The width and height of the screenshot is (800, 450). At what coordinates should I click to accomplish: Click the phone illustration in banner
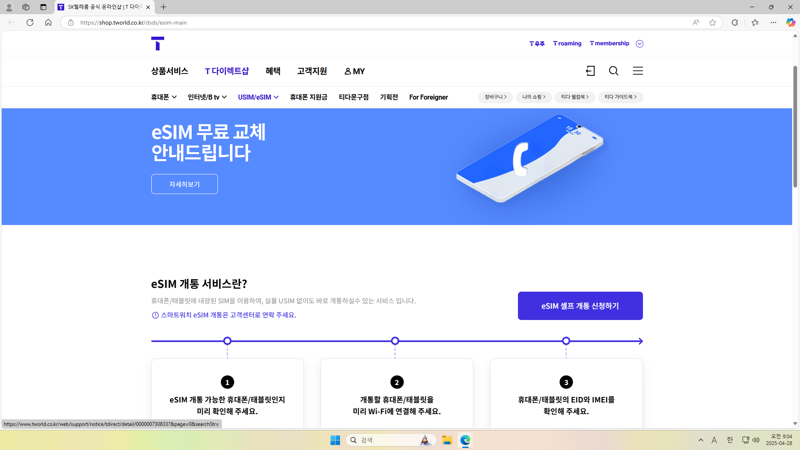coord(530,159)
